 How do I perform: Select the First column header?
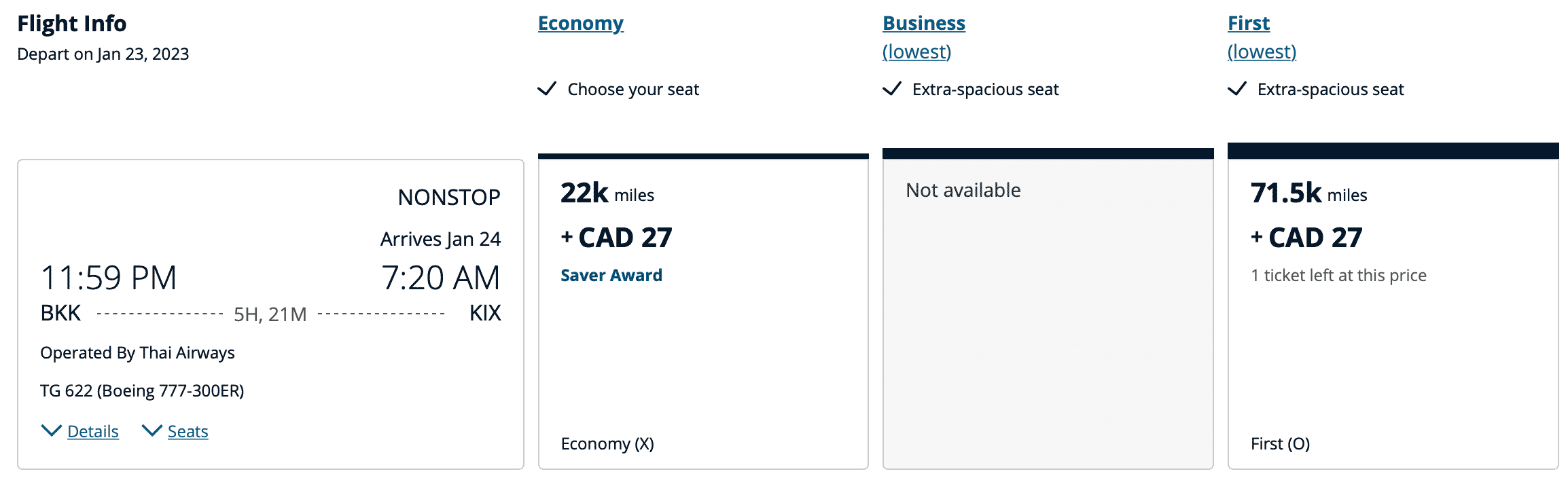[1248, 23]
